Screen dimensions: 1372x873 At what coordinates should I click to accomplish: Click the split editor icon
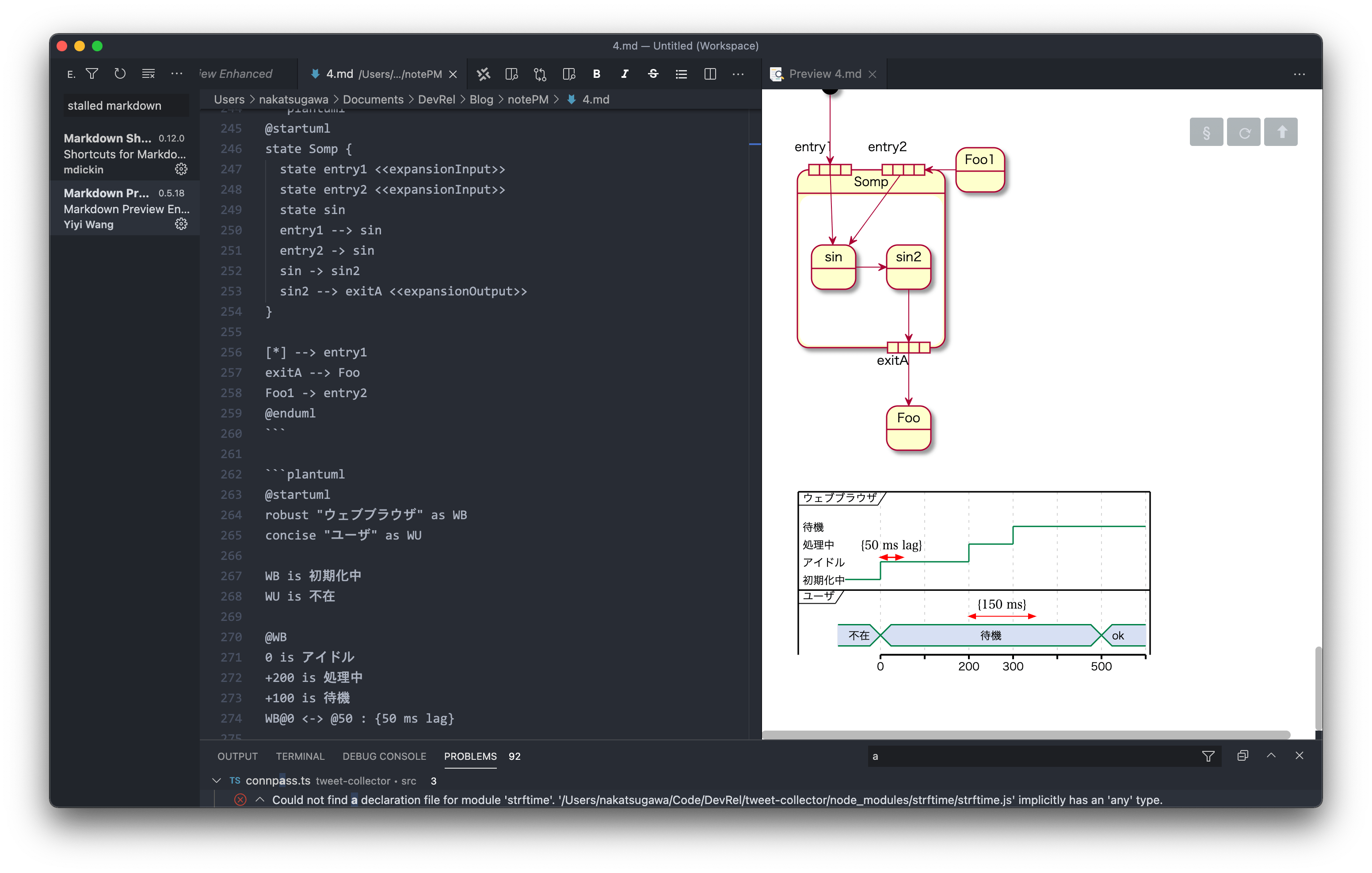tap(710, 73)
